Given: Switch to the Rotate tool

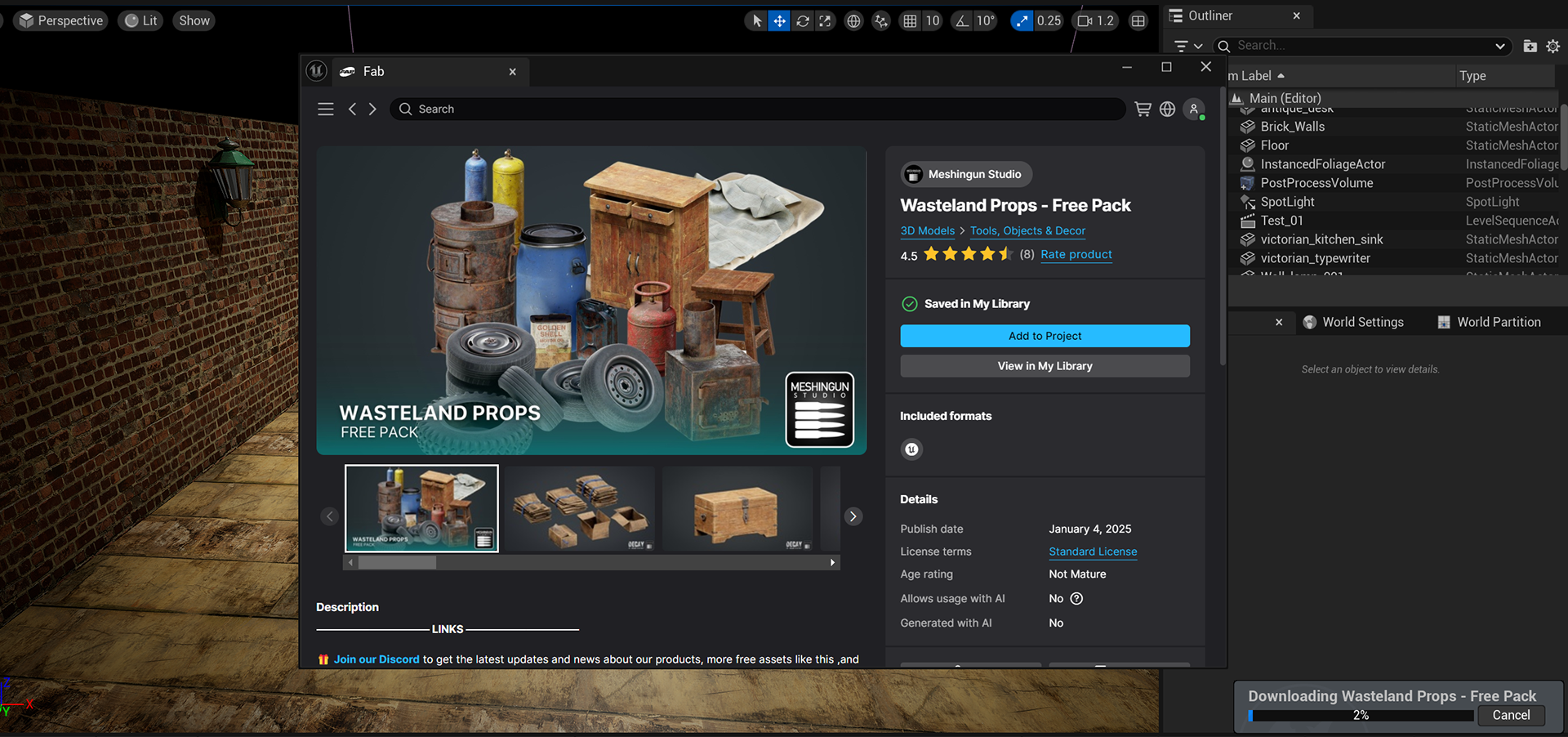Looking at the screenshot, I should tap(803, 20).
